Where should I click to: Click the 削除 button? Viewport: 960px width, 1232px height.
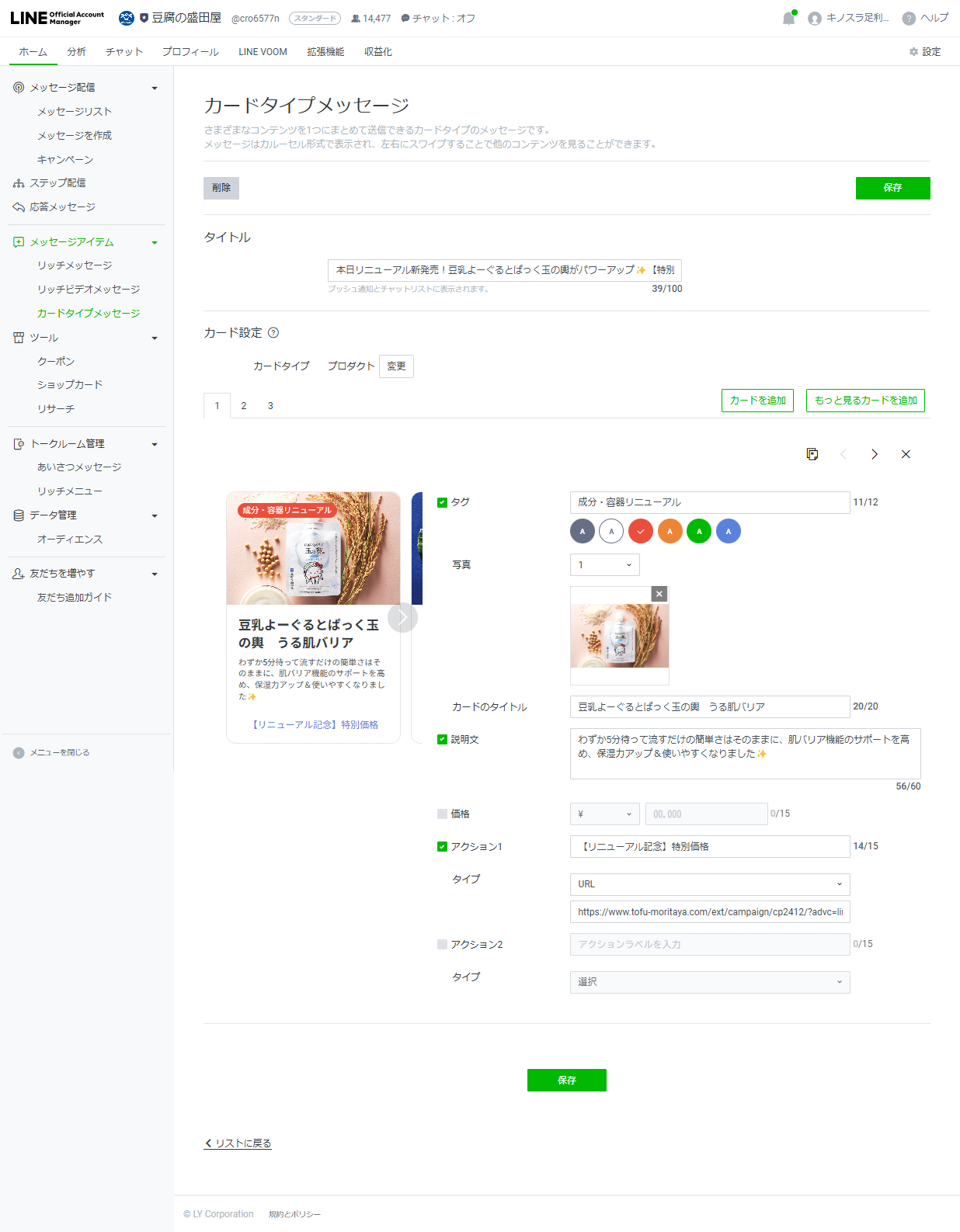point(221,188)
